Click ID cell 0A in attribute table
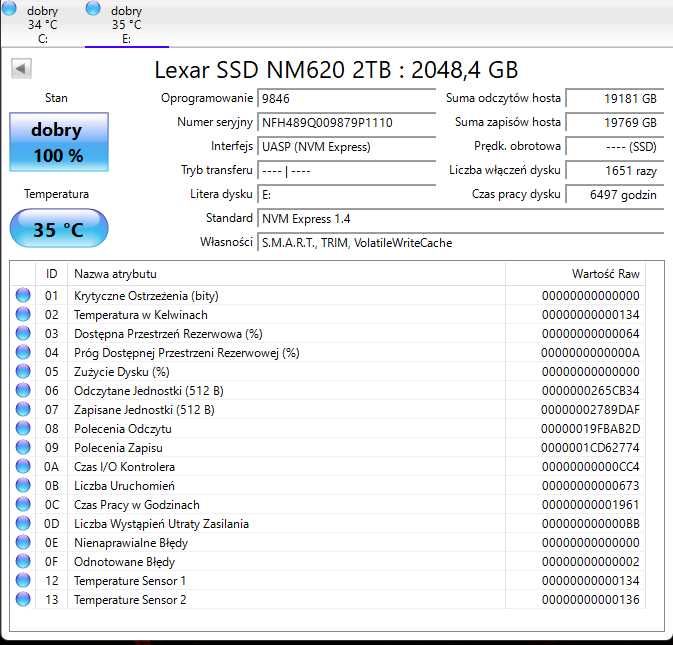The image size is (673, 645). tap(52, 466)
